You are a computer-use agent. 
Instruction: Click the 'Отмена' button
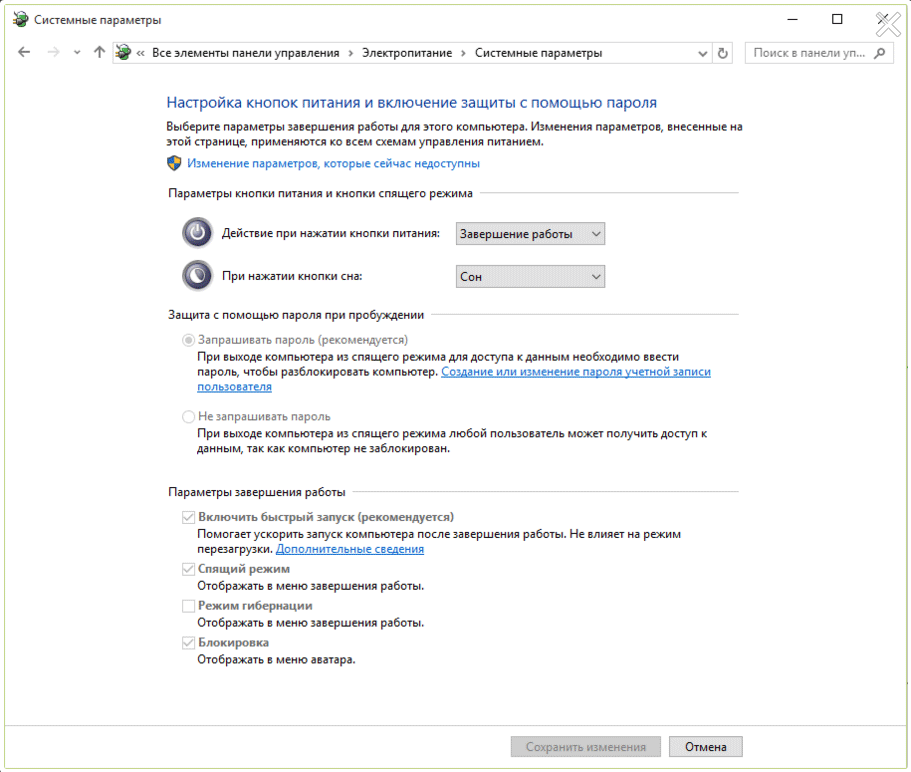coord(705,747)
